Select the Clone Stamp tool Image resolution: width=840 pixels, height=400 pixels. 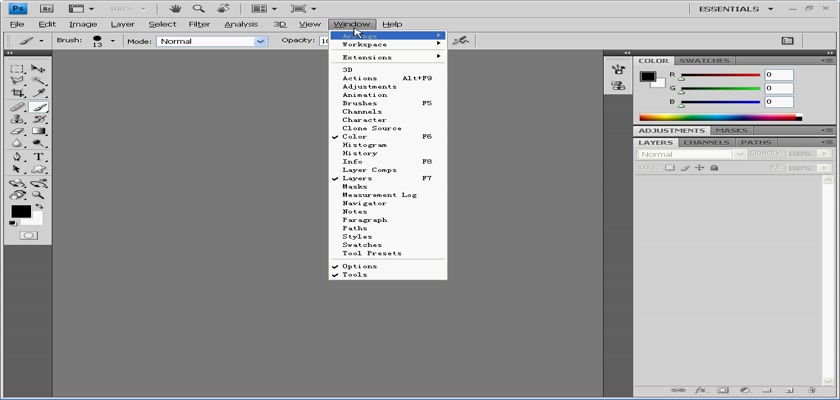coord(18,119)
